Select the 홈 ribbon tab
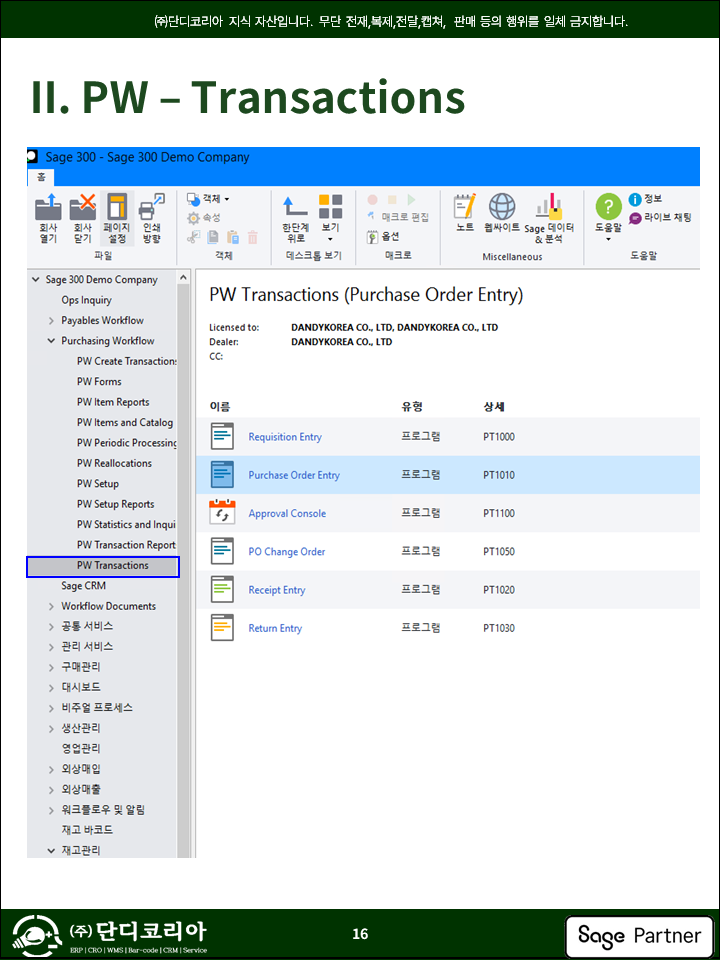 point(41,177)
